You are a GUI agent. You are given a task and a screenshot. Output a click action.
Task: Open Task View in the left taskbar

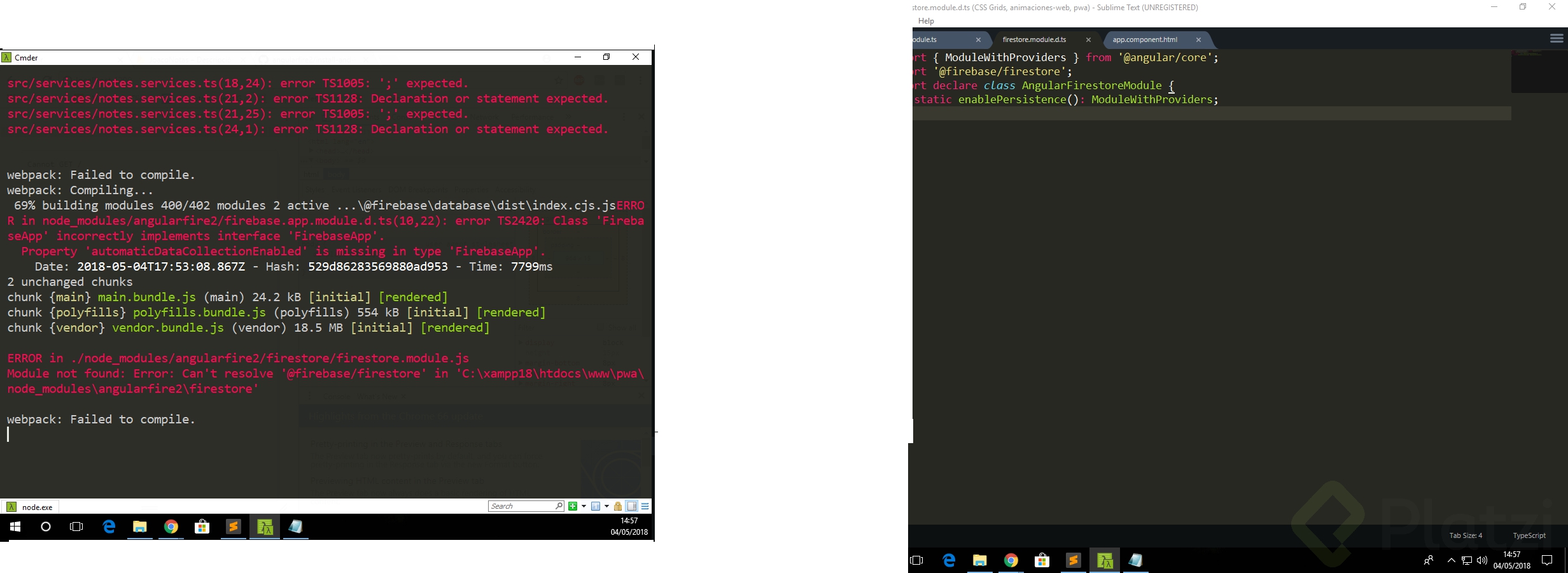click(x=76, y=527)
